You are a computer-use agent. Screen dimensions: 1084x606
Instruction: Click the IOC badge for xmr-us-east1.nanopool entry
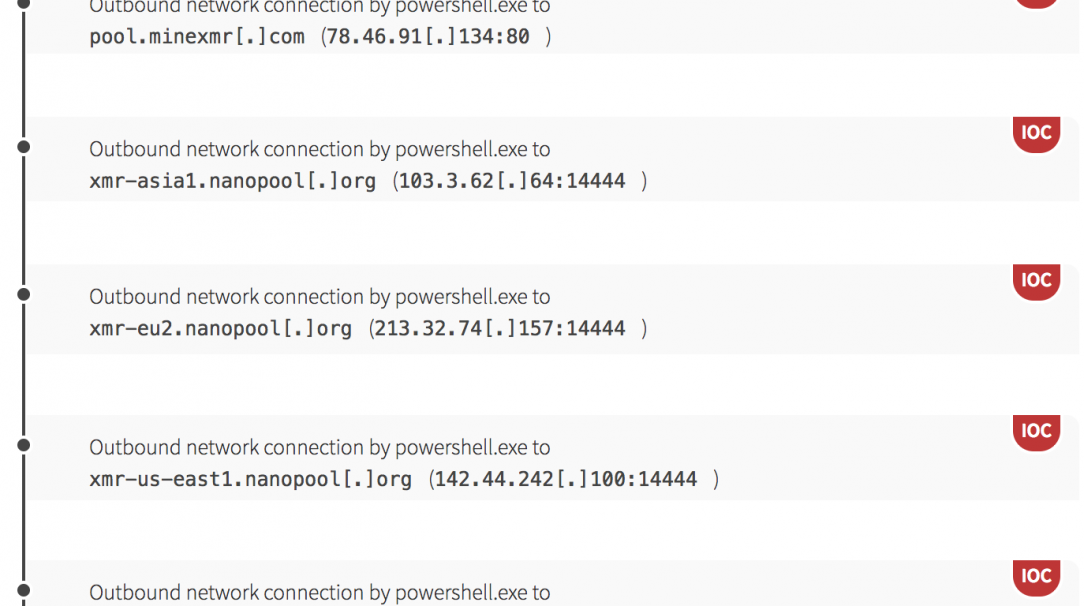coord(1036,432)
